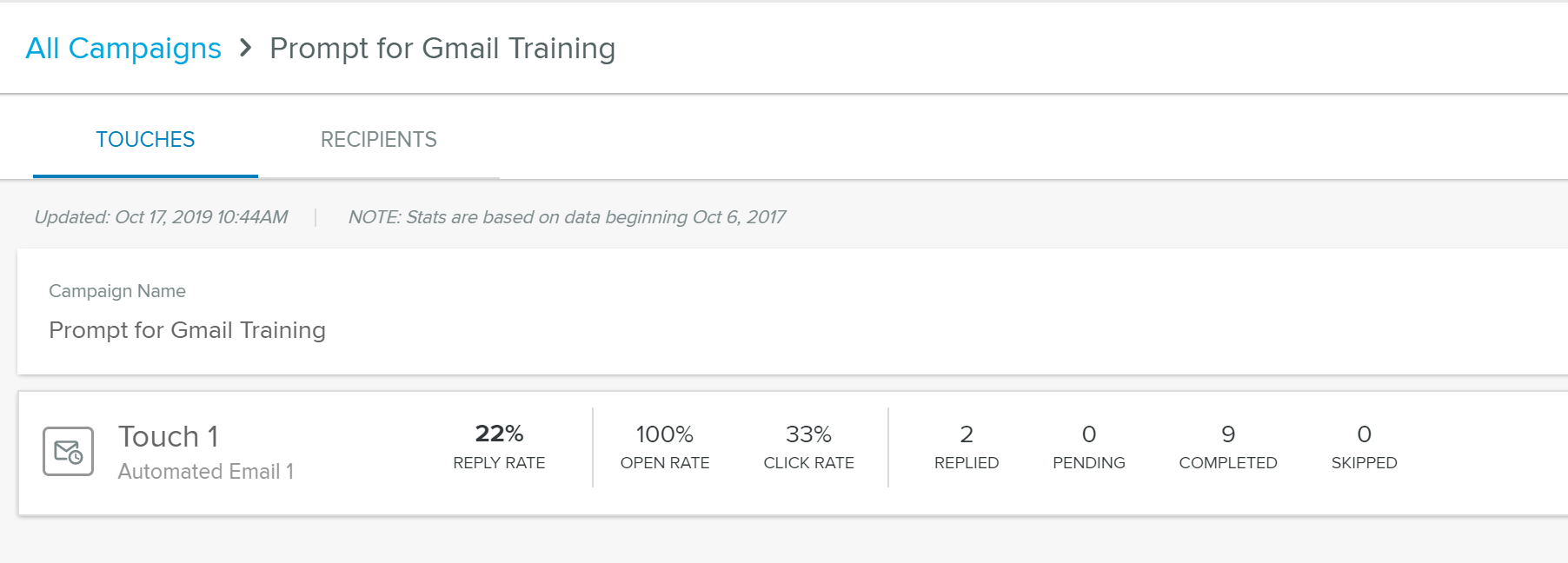This screenshot has width=1568, height=563.
Task: Click the Campaign Name label
Action: point(117,291)
